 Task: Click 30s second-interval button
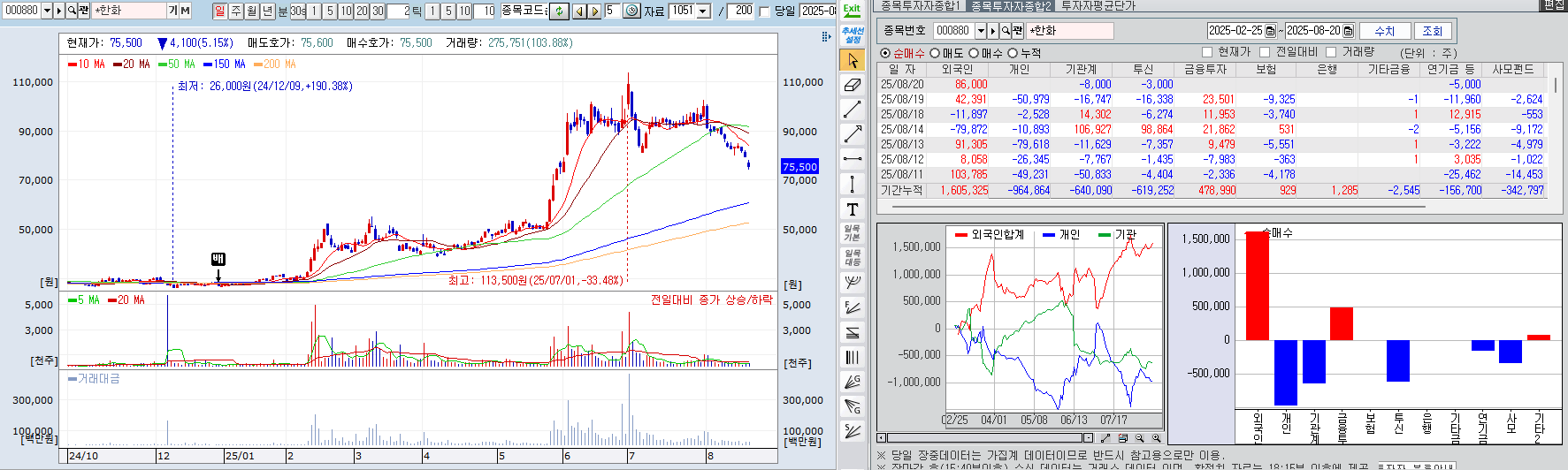coord(298,11)
